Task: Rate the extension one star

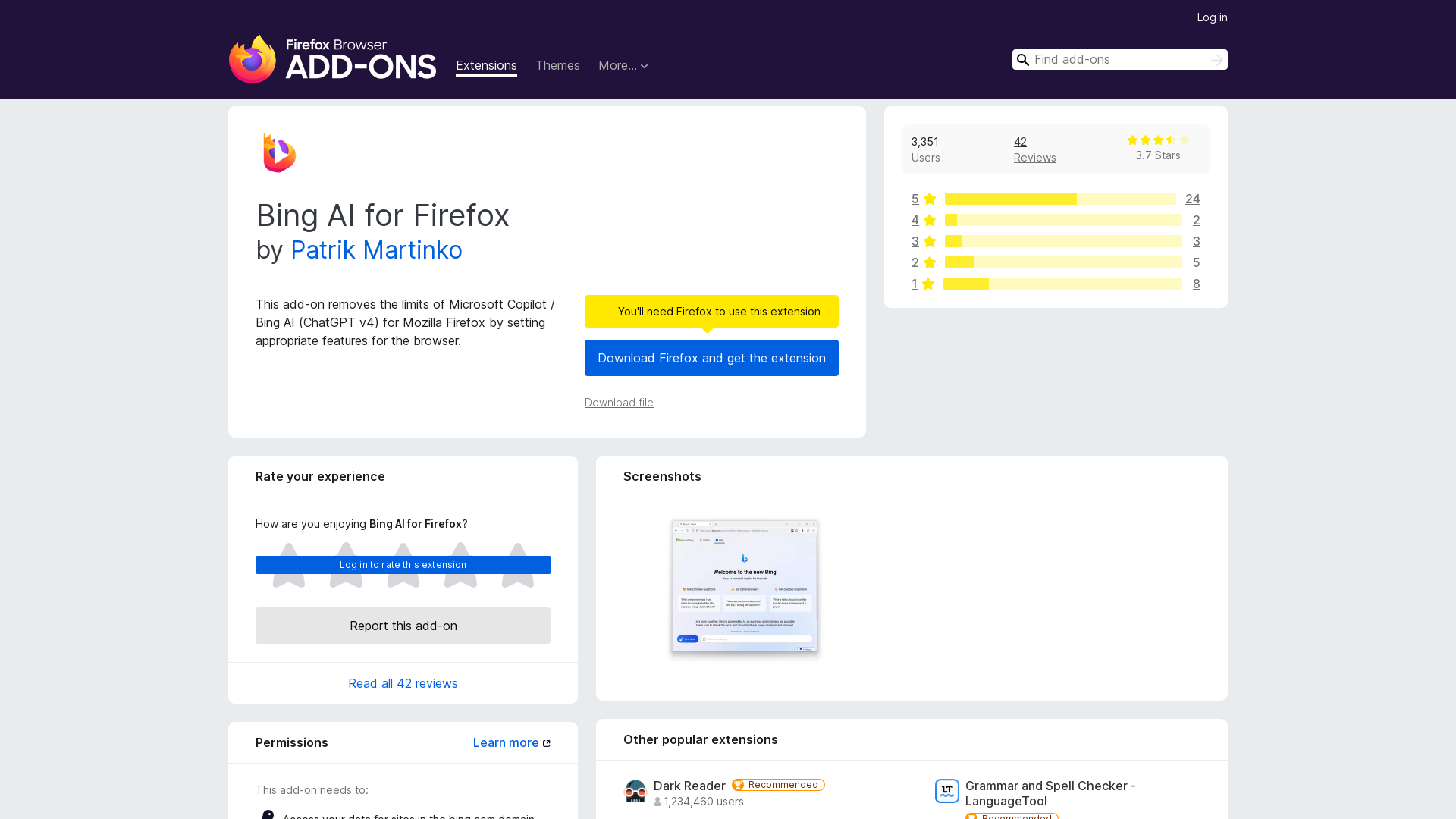Action: point(289,566)
